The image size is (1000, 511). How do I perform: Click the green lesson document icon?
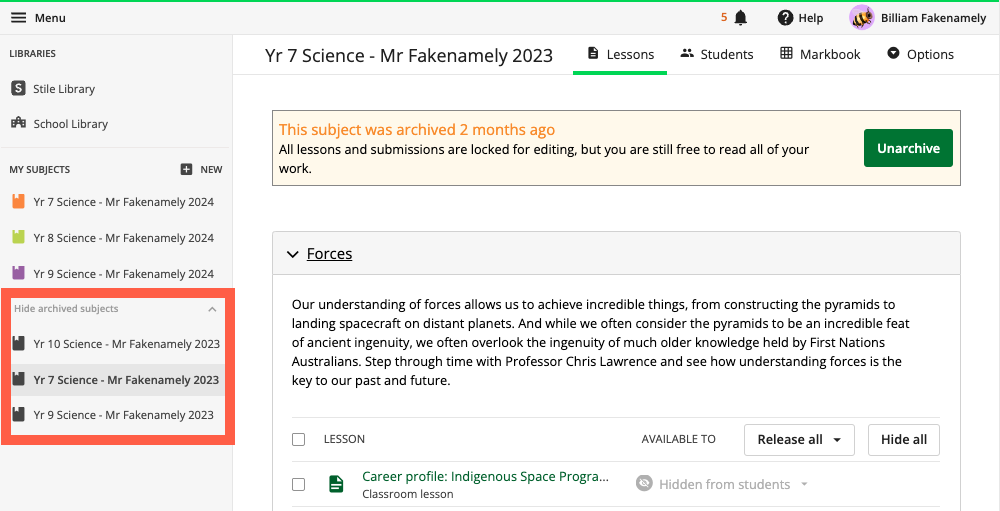(x=336, y=484)
